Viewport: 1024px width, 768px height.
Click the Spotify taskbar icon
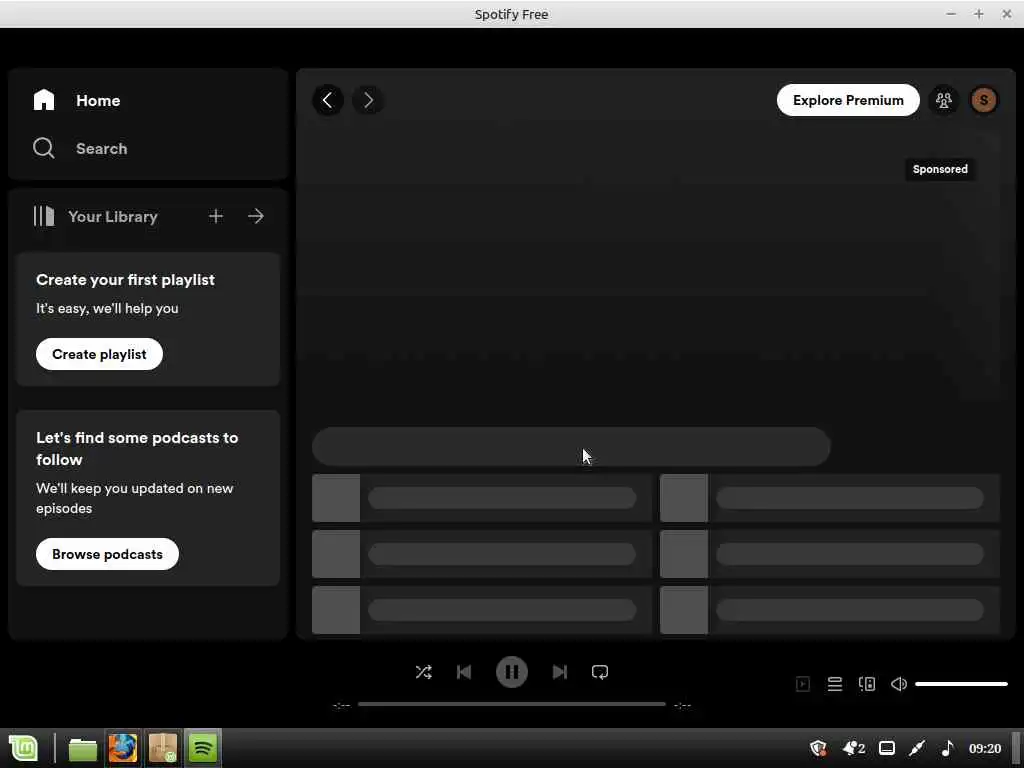click(202, 748)
